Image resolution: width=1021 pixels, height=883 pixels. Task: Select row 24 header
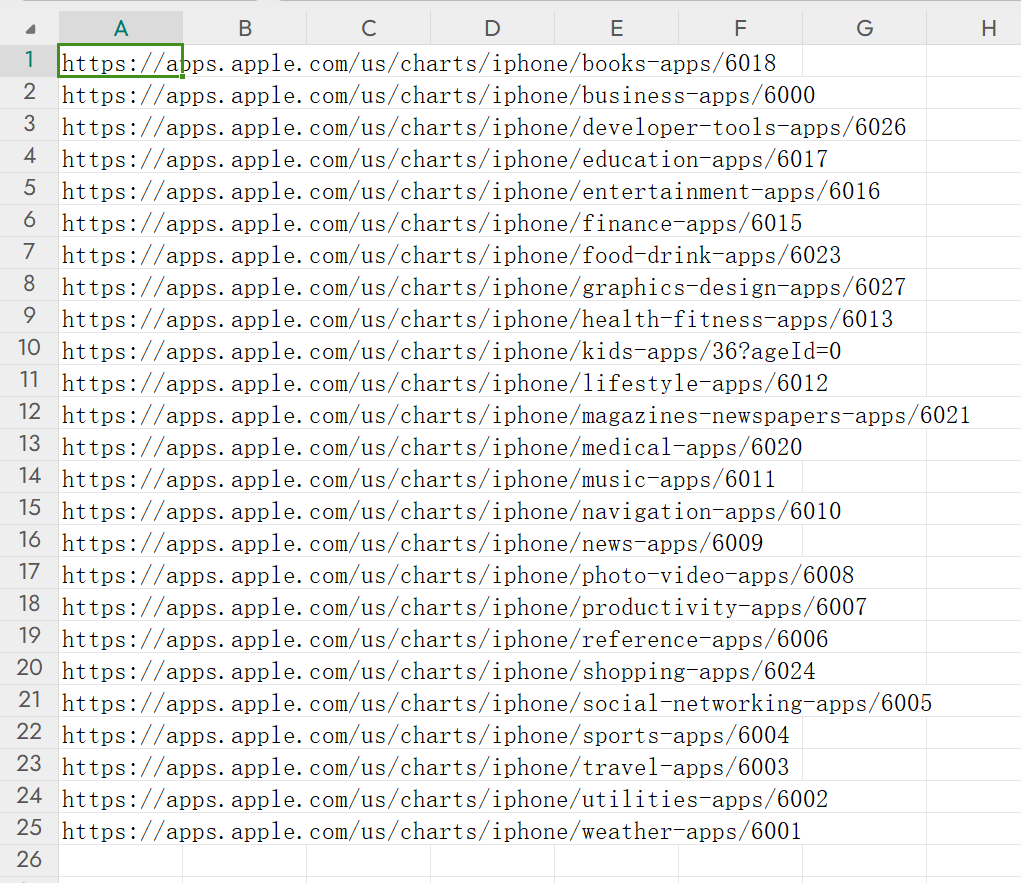[x=29, y=796]
